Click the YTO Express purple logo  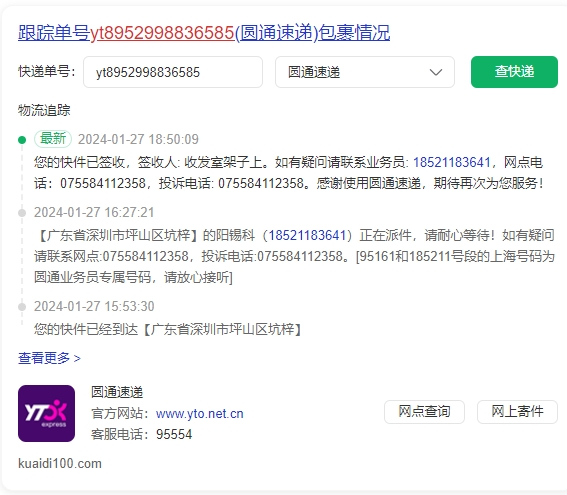pyautogui.click(x=46, y=413)
